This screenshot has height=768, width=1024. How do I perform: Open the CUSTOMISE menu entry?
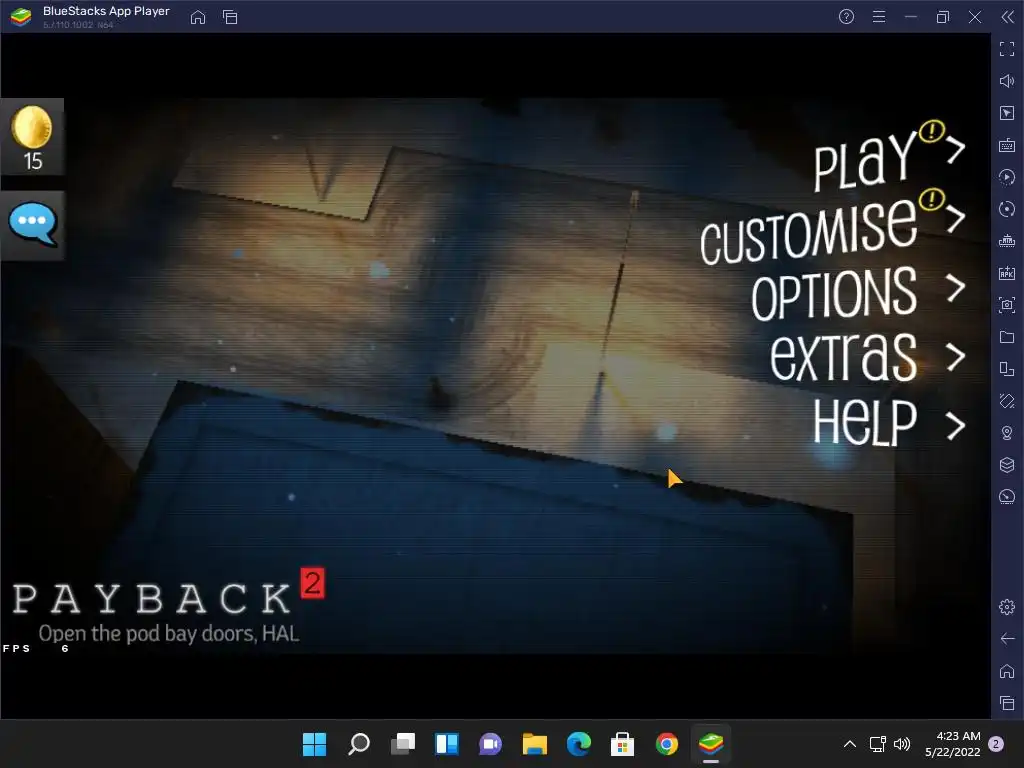[x=808, y=231]
